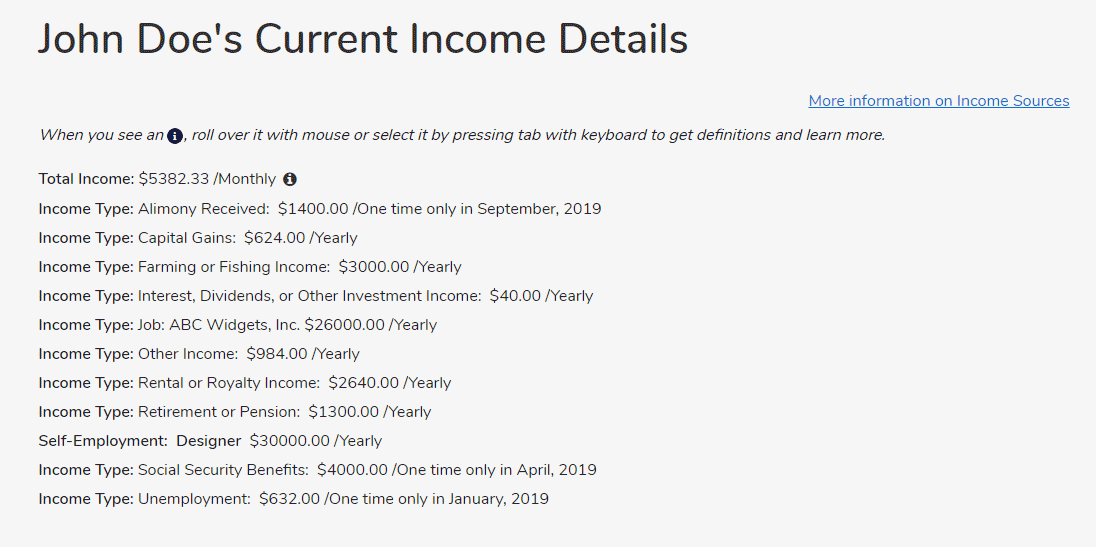The image size is (1096, 547).
Task: Click the Retirement or Pension $1300.00 entry
Action: [x=235, y=411]
